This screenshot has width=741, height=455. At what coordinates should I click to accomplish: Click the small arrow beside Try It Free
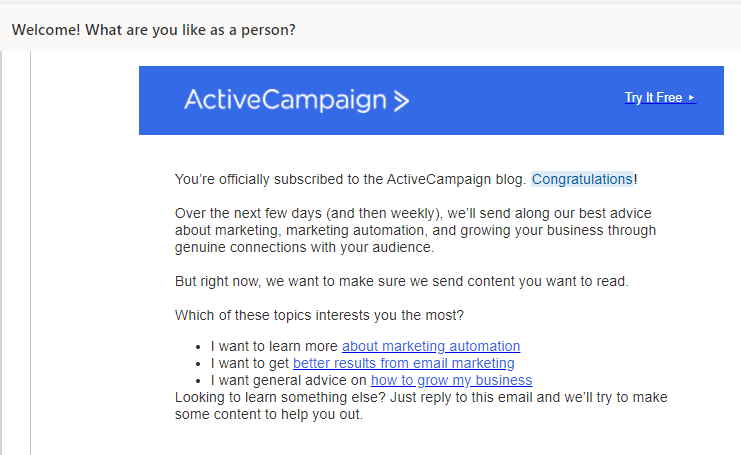(691, 98)
